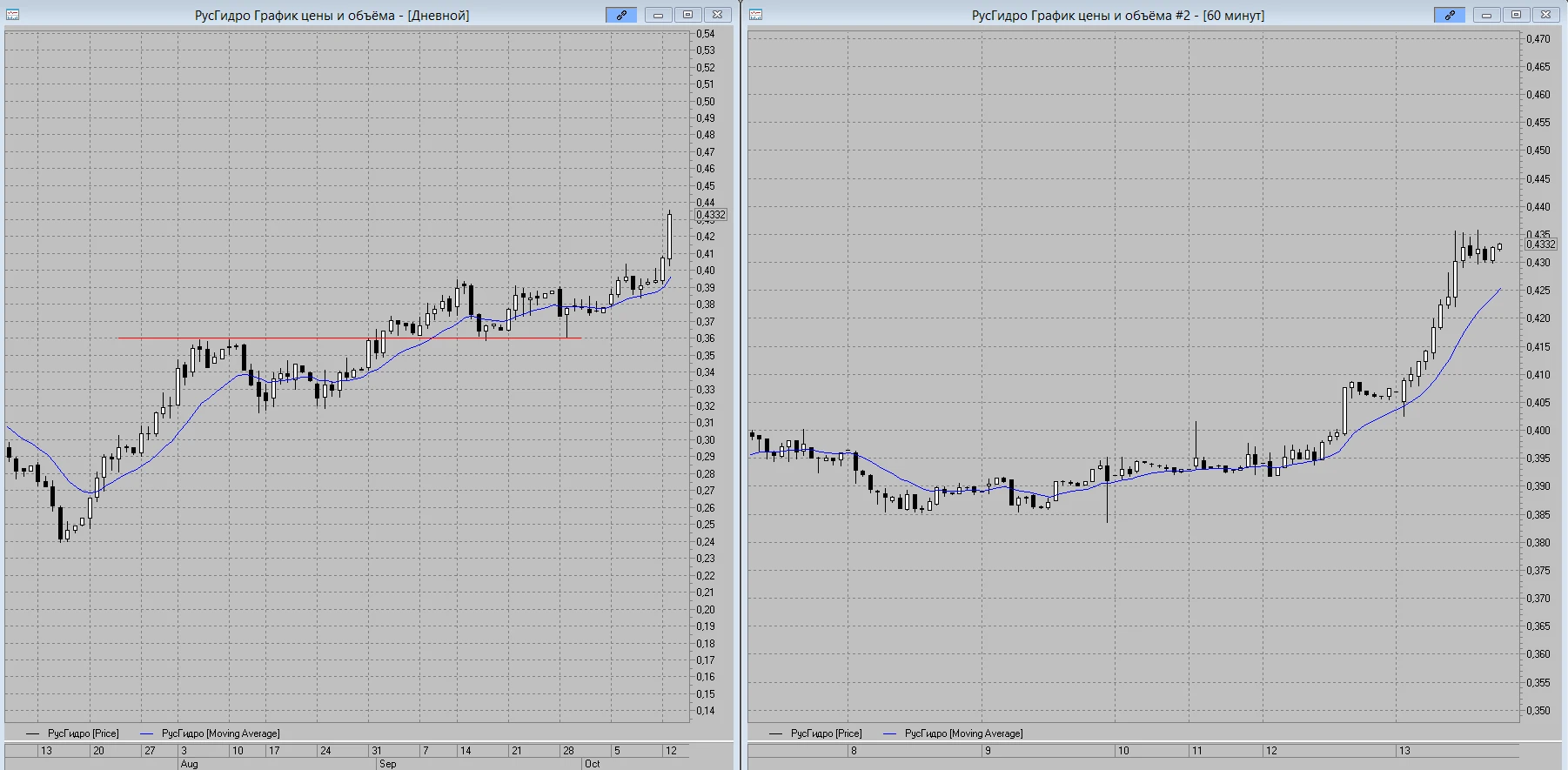Maximize the Дневной chart window
1568x770 pixels.
[x=687, y=15]
